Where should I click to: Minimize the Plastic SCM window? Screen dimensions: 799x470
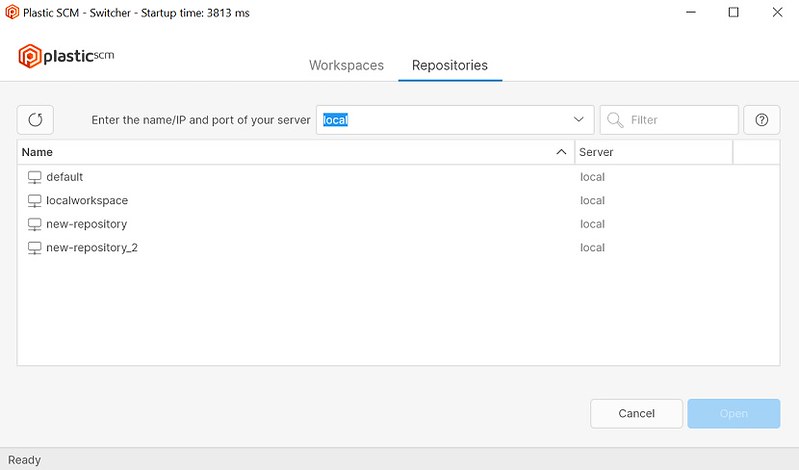(x=690, y=12)
